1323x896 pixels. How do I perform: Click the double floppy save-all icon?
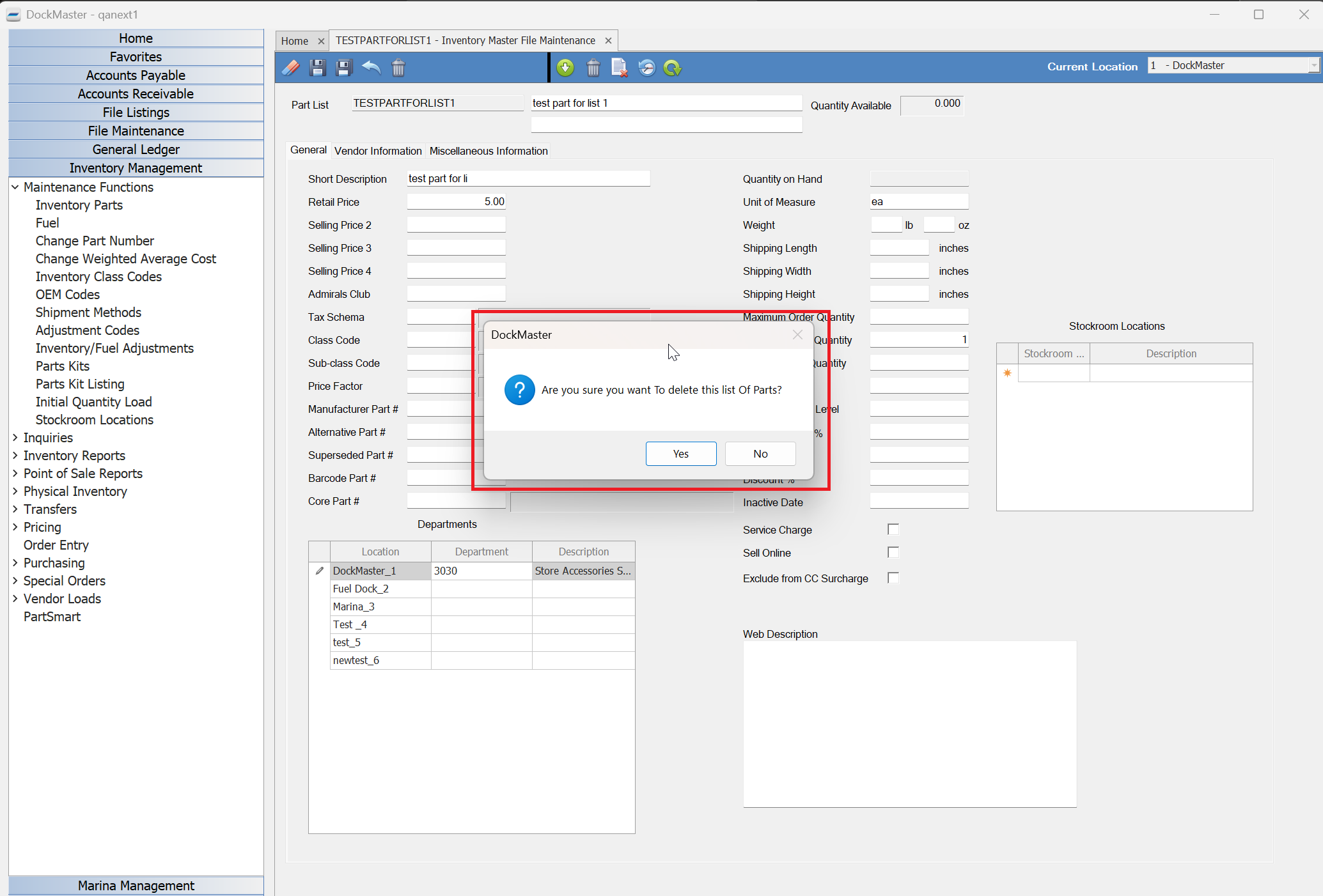point(344,68)
